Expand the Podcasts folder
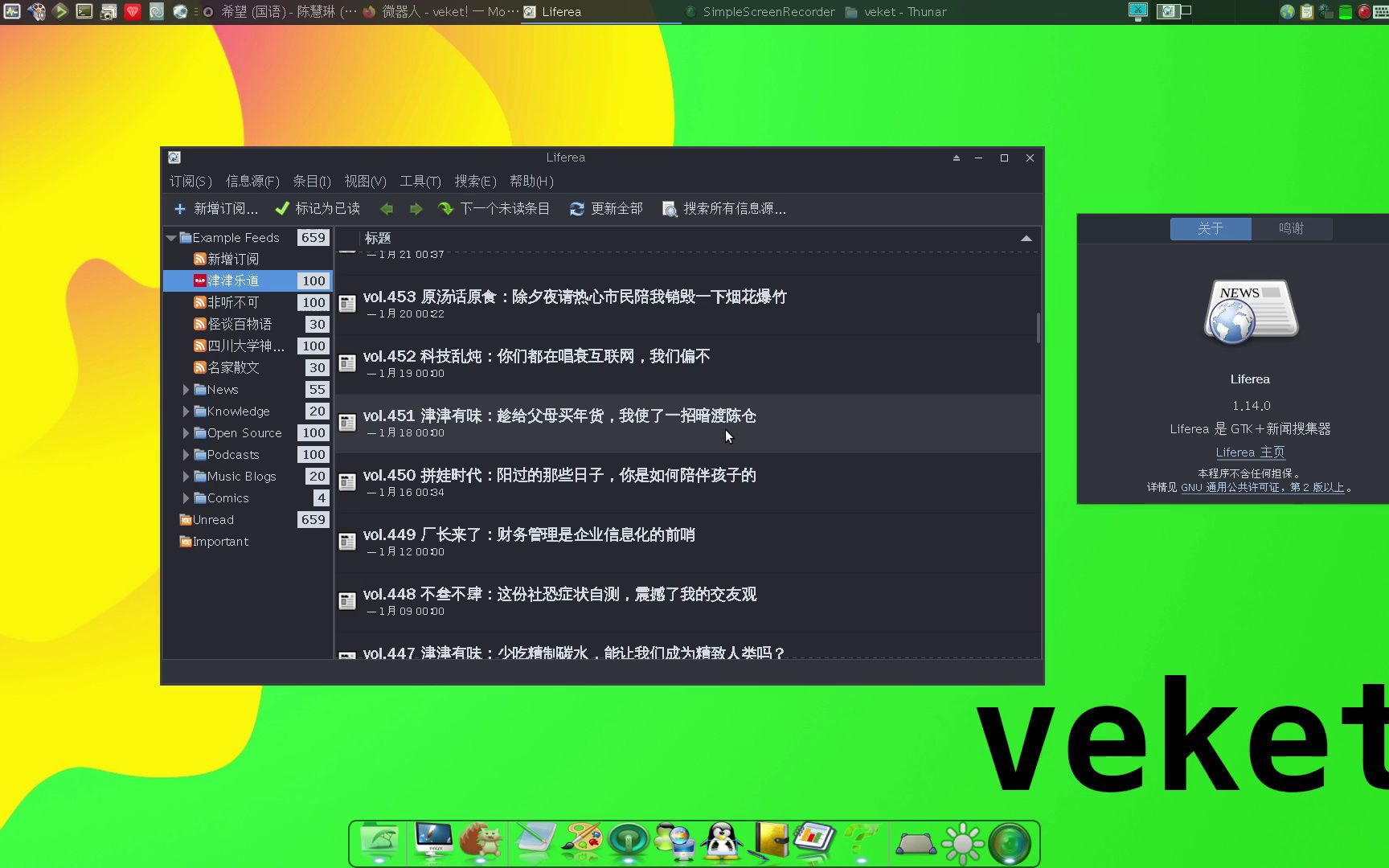 click(x=186, y=454)
